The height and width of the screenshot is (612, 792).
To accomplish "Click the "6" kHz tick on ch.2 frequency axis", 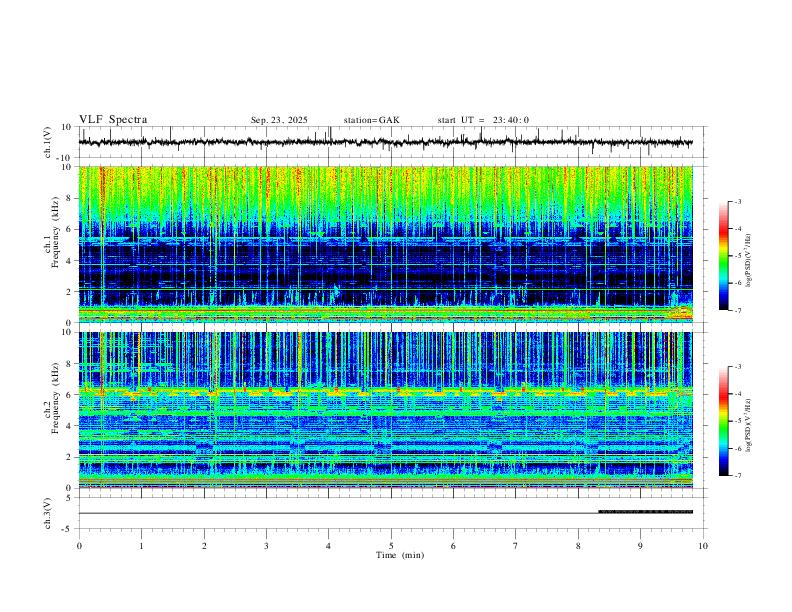I will point(69,395).
